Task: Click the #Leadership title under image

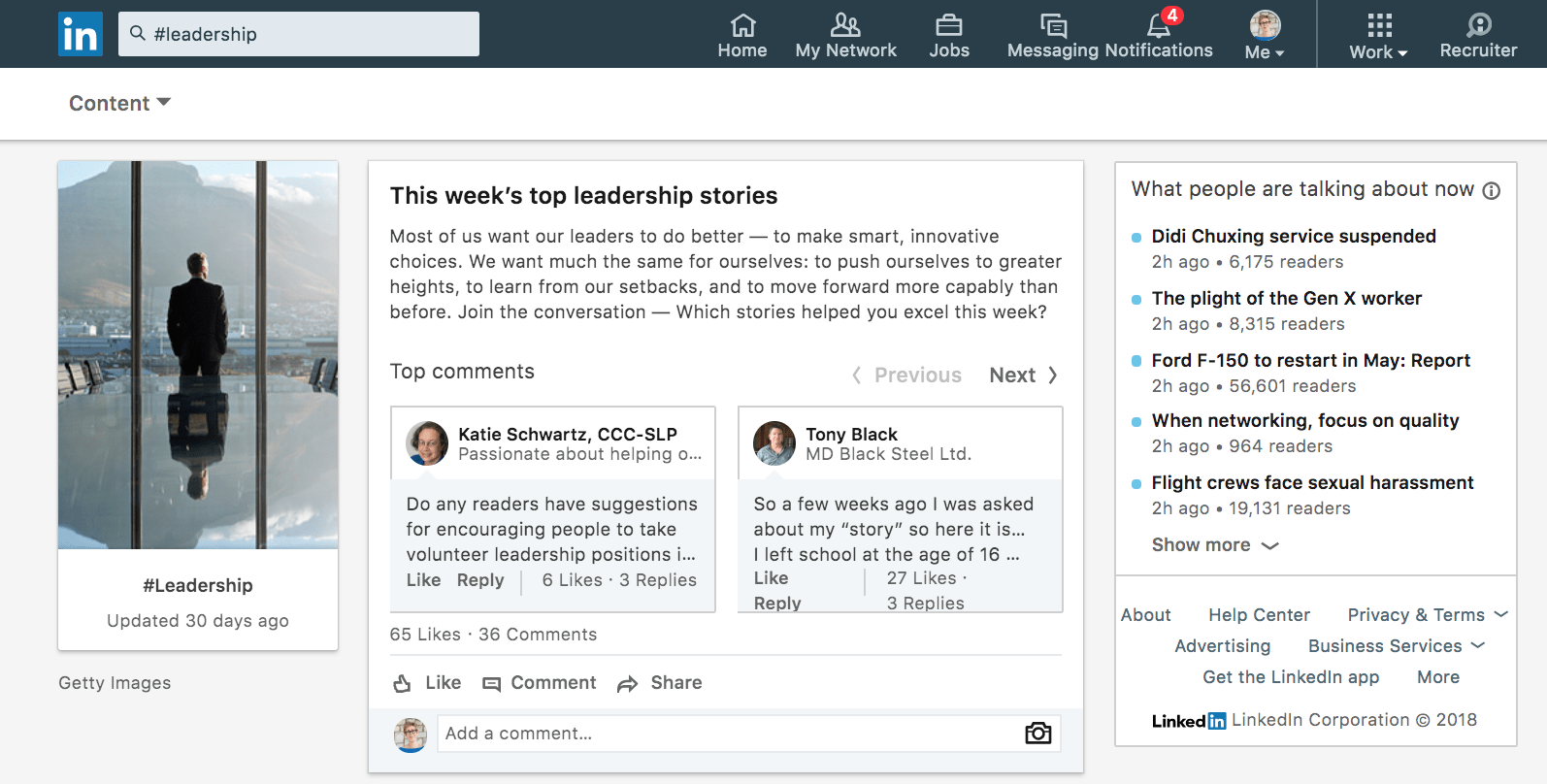Action: click(x=198, y=586)
